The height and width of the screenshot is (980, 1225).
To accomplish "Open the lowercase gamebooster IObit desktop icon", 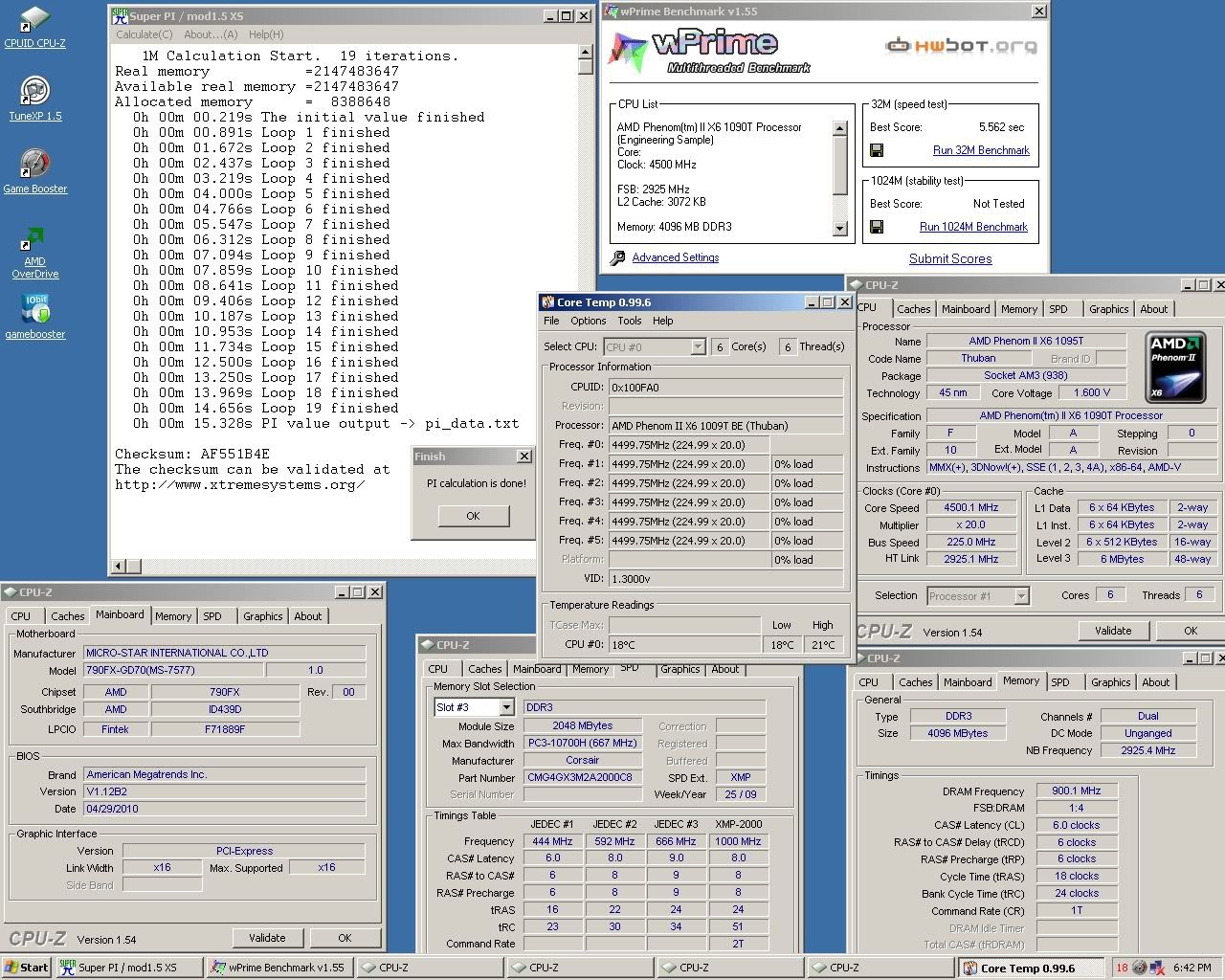I will click(34, 316).
